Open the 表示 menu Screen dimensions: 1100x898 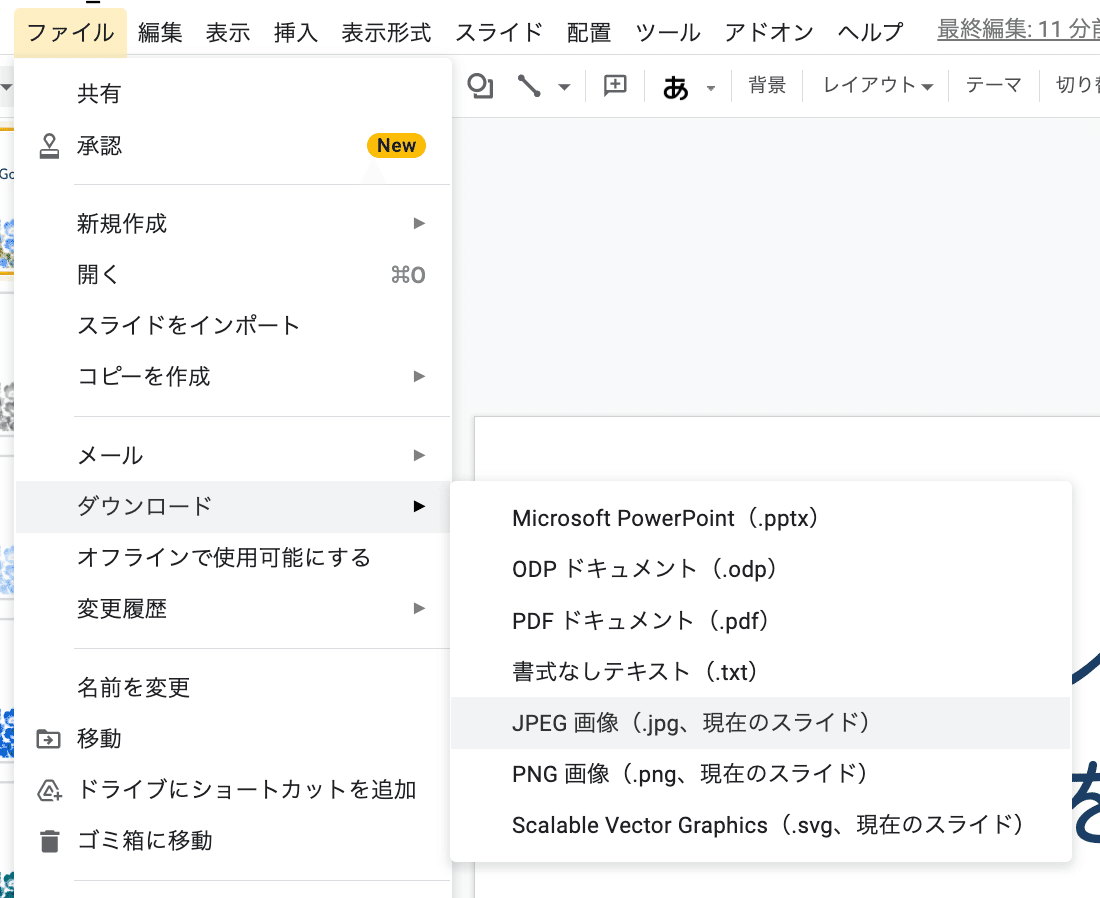tap(228, 32)
